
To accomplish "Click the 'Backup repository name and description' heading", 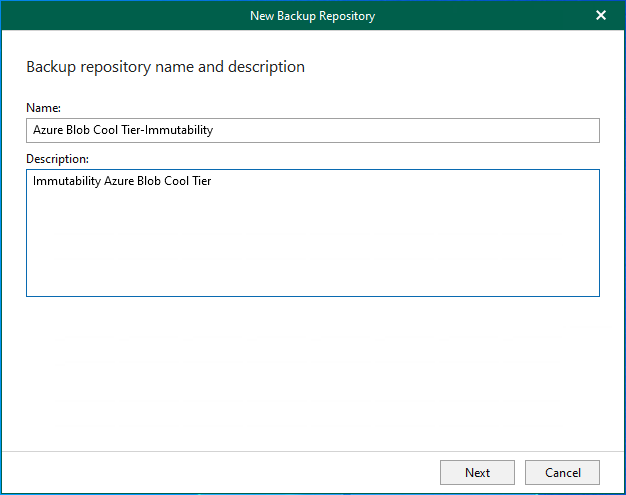I will (x=165, y=67).
